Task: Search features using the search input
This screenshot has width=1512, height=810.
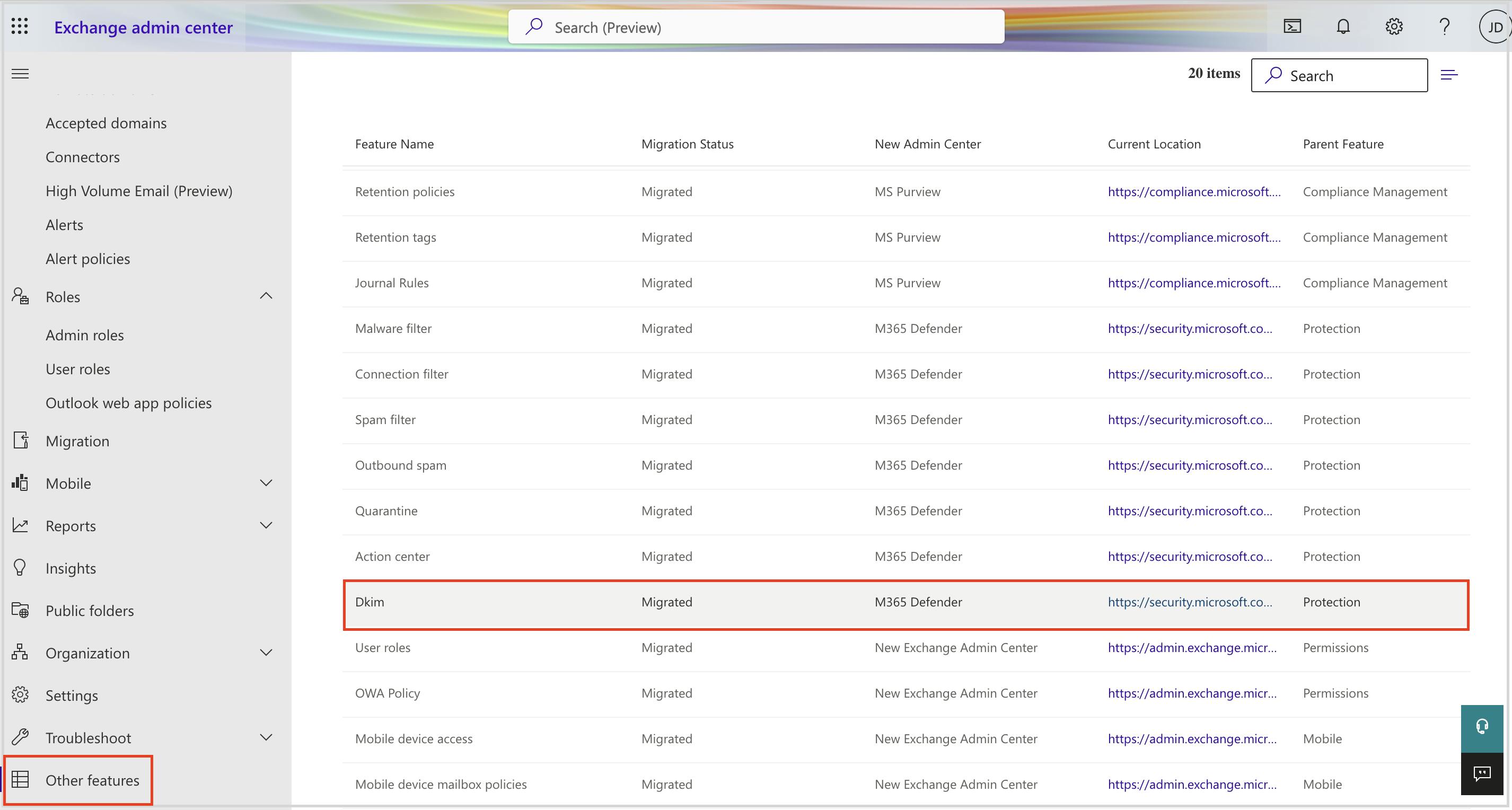Action: 1340,75
